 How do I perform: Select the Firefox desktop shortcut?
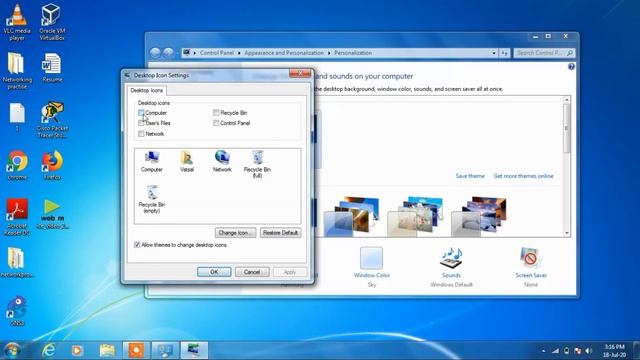52,165
